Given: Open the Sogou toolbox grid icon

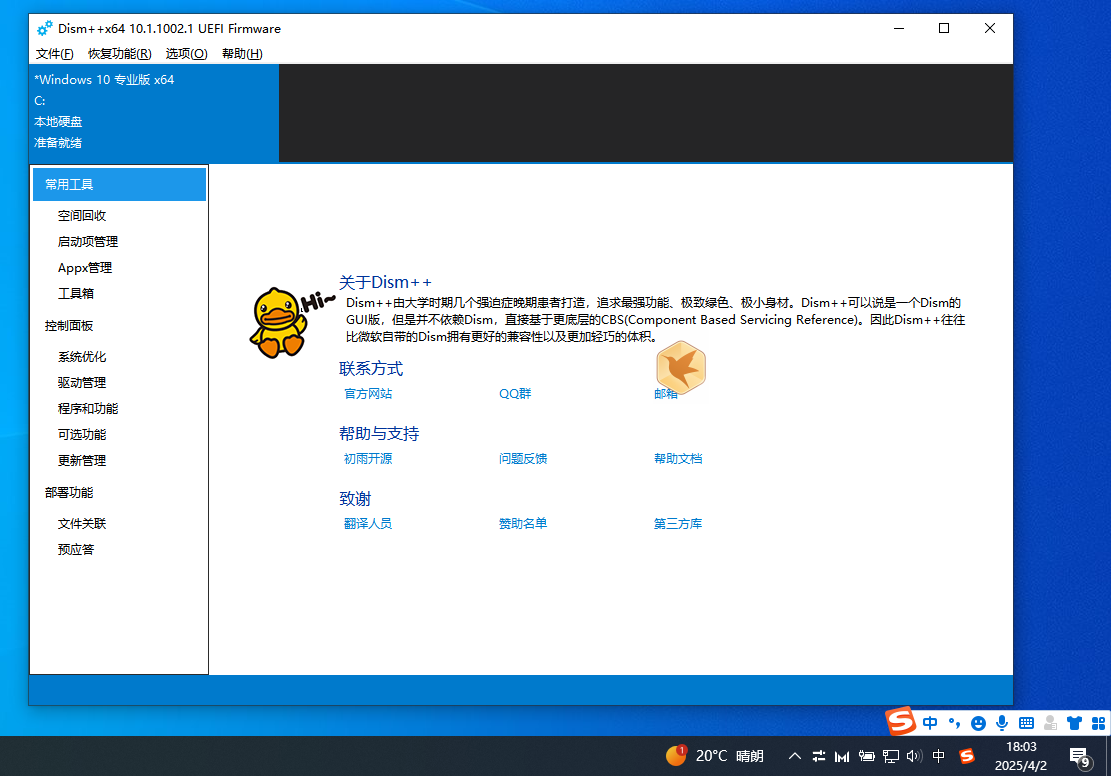Looking at the screenshot, I should [1098, 723].
